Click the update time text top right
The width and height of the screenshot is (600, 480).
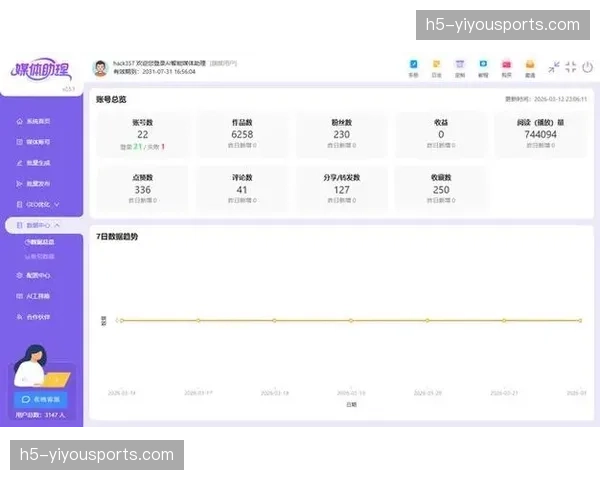tap(546, 99)
